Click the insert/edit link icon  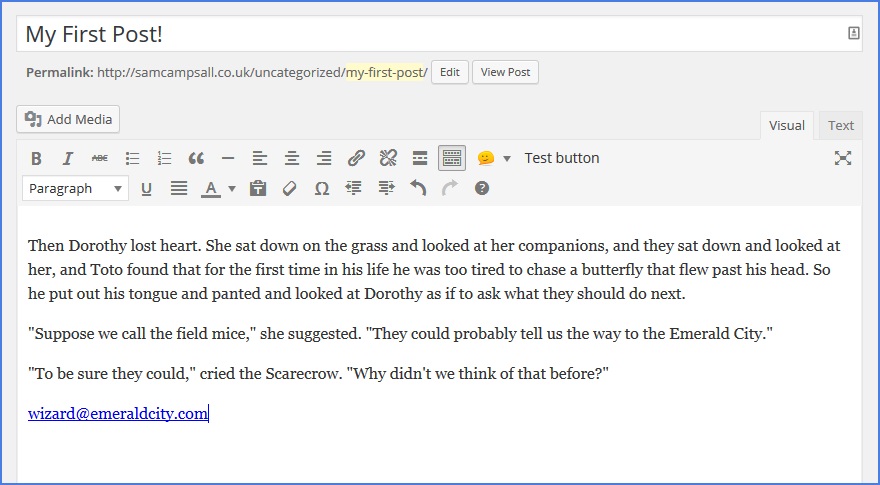(356, 158)
